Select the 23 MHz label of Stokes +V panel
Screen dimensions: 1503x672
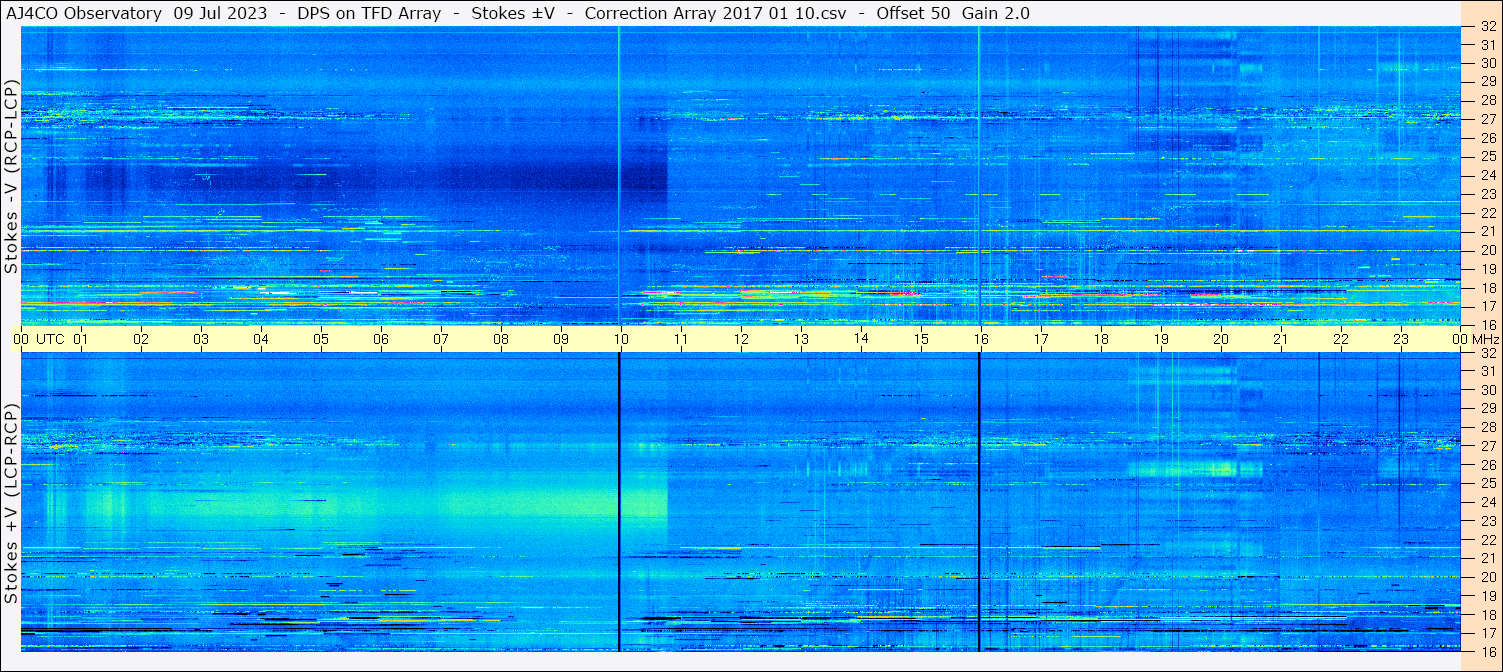click(x=1488, y=521)
